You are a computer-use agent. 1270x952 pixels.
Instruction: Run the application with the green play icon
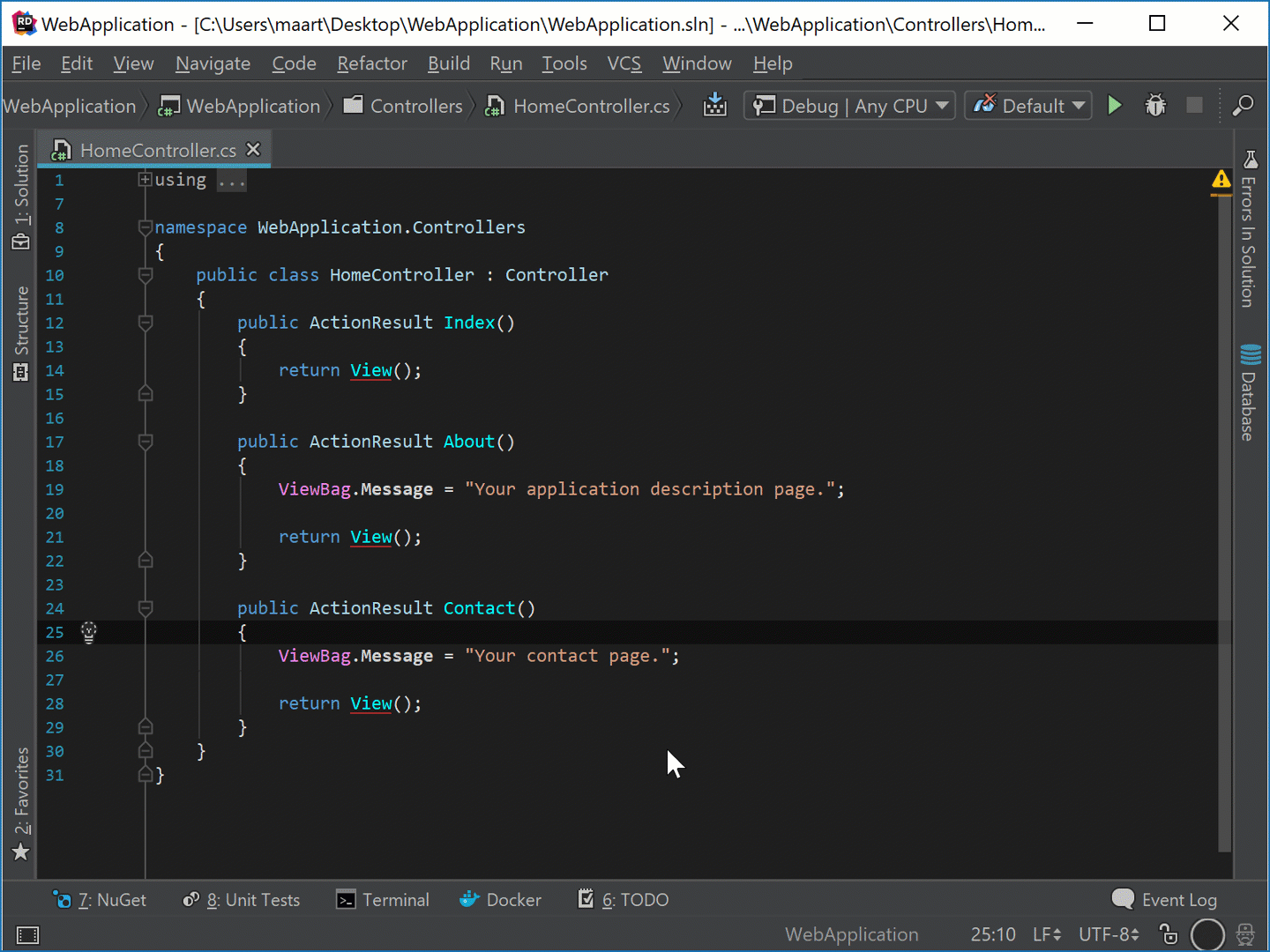(1115, 105)
